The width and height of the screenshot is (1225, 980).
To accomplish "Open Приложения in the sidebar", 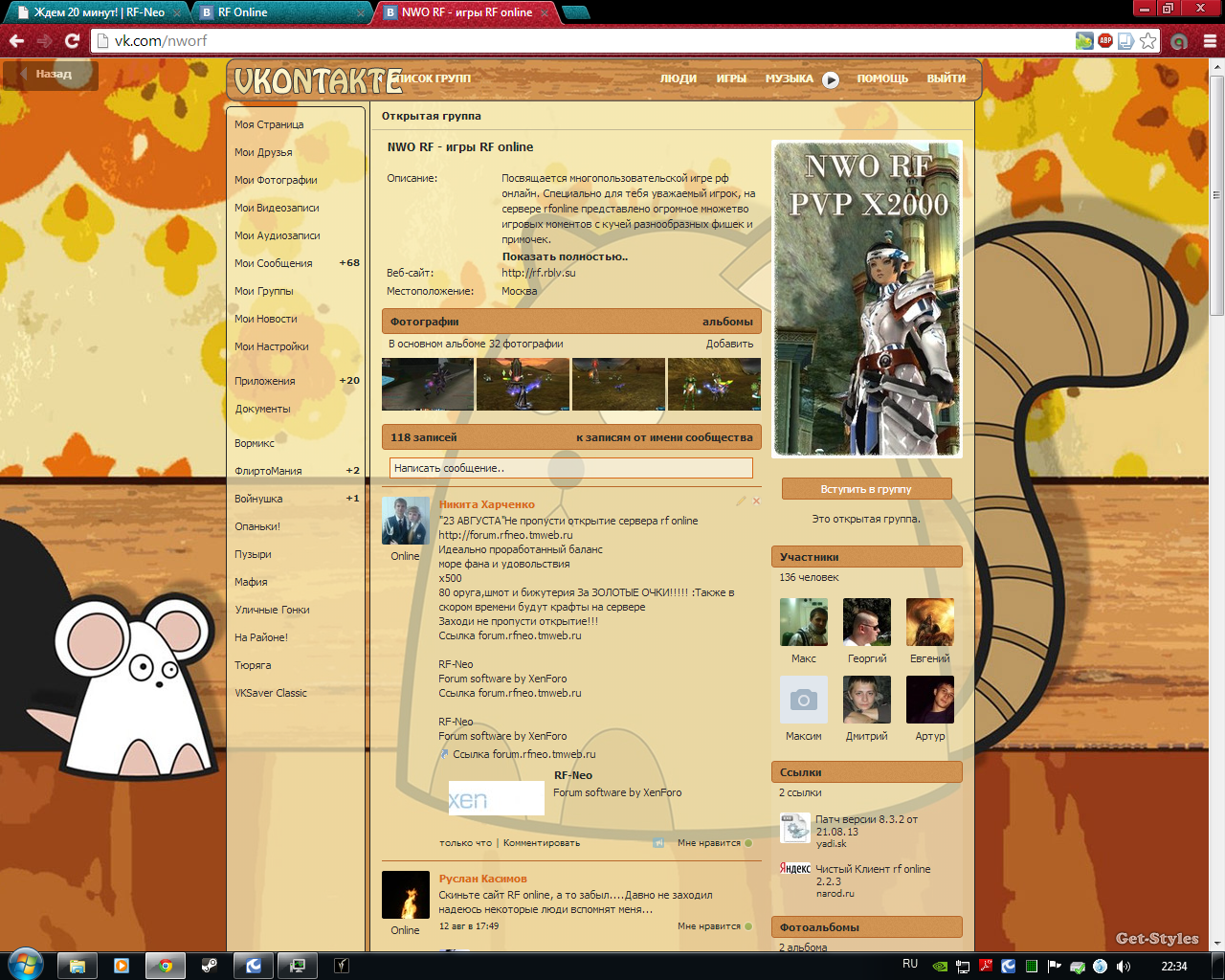I will pyautogui.click(x=265, y=381).
